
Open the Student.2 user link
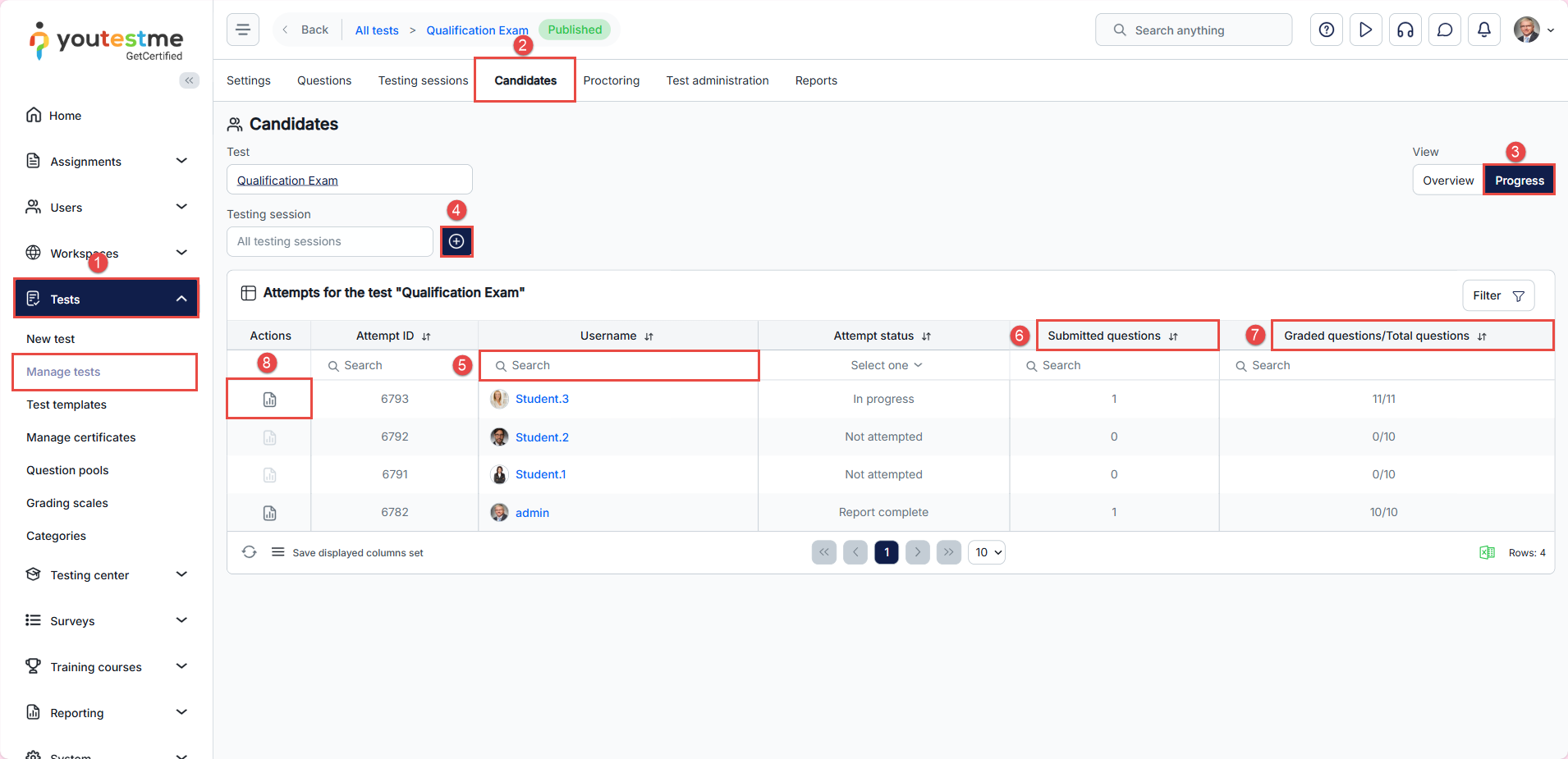542,437
